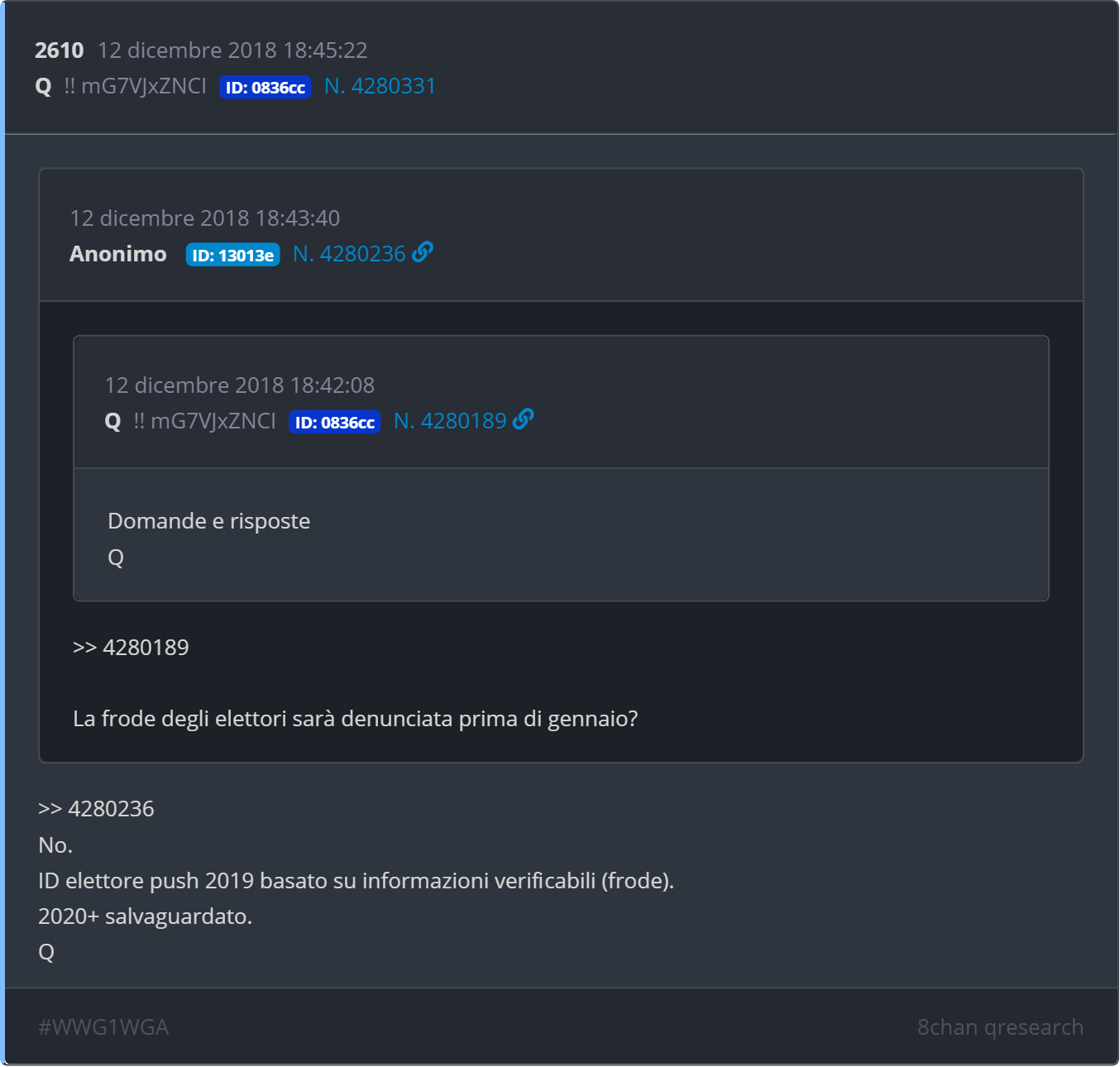Open post number link N. 4280189

pos(450,421)
